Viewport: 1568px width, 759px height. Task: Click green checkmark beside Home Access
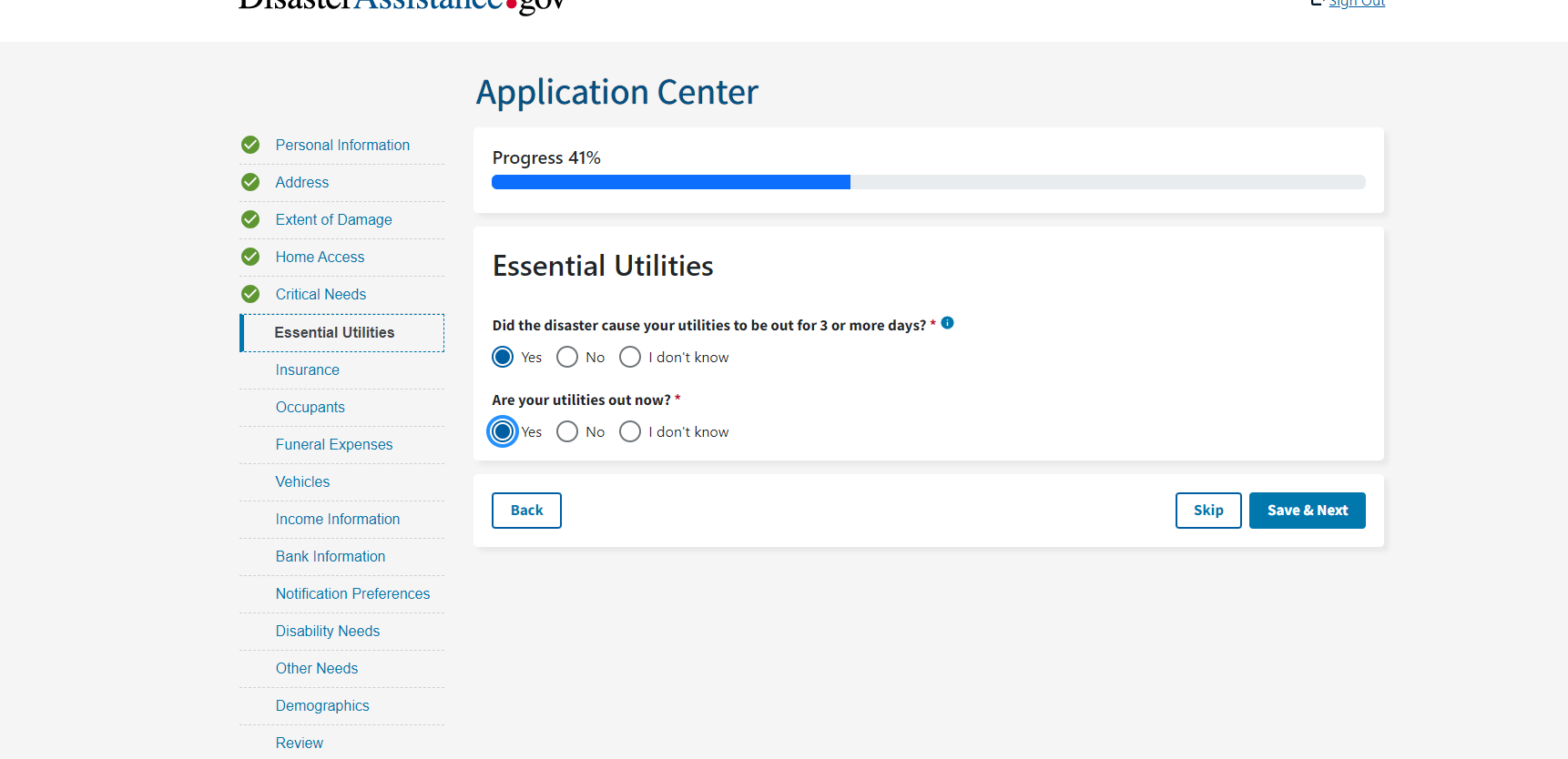(x=250, y=257)
